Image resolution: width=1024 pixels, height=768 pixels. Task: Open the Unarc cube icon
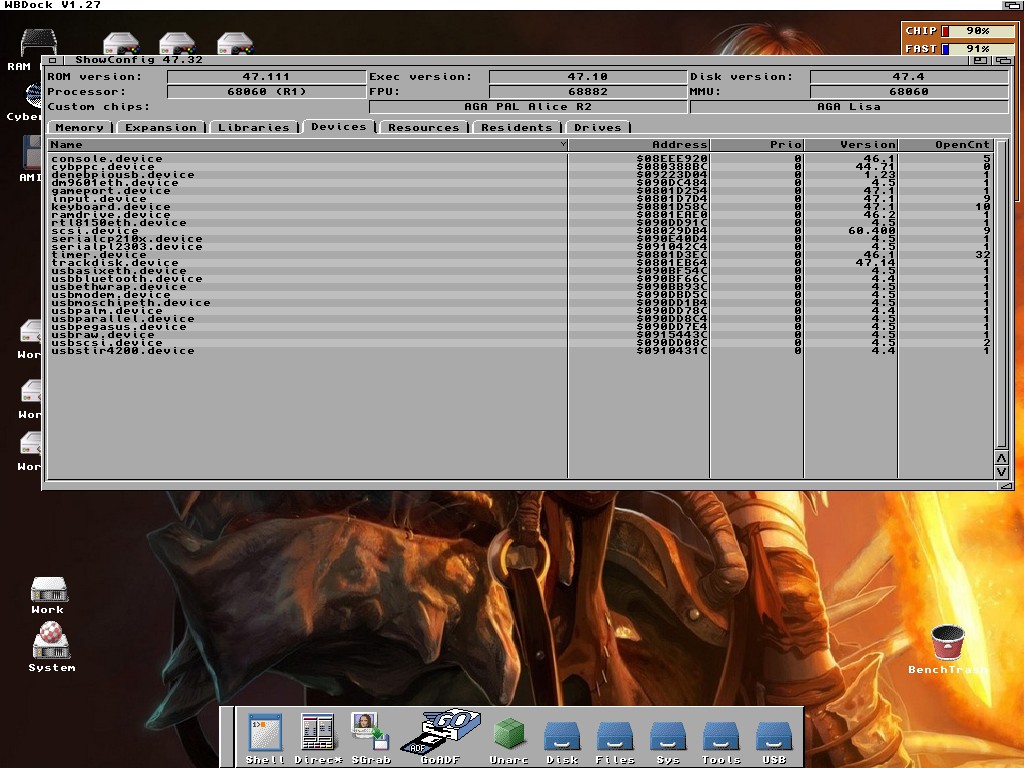[509, 741]
